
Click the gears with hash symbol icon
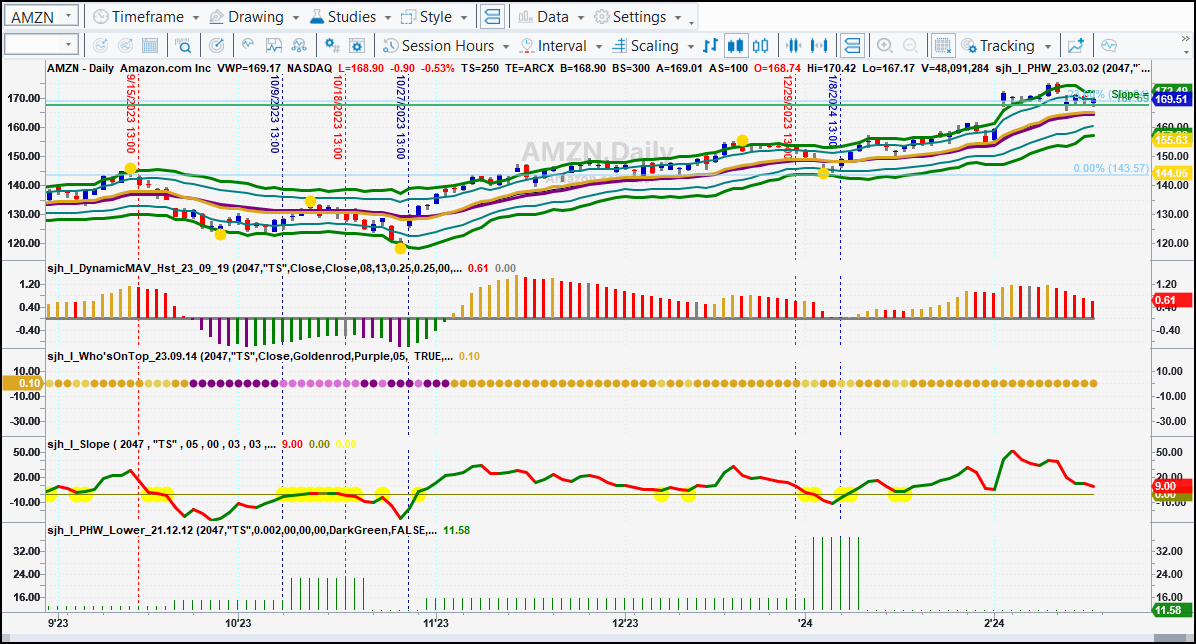coord(332,46)
